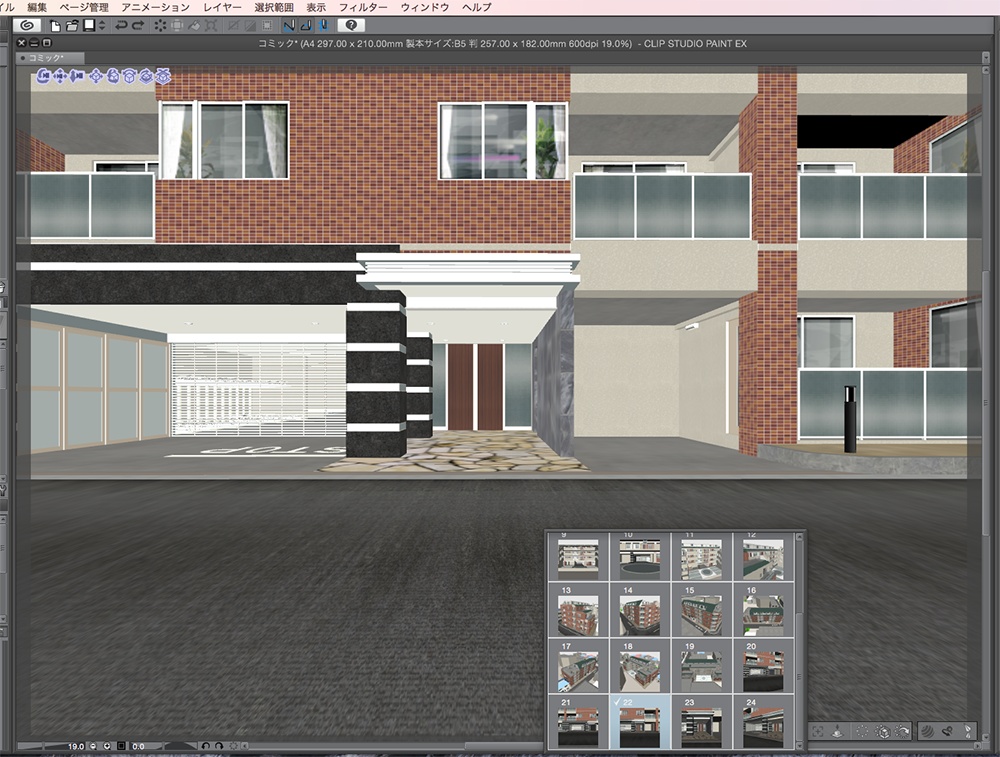Click horizontal scrollbar left arrow
The height and width of the screenshot is (757, 1000).
click(244, 746)
